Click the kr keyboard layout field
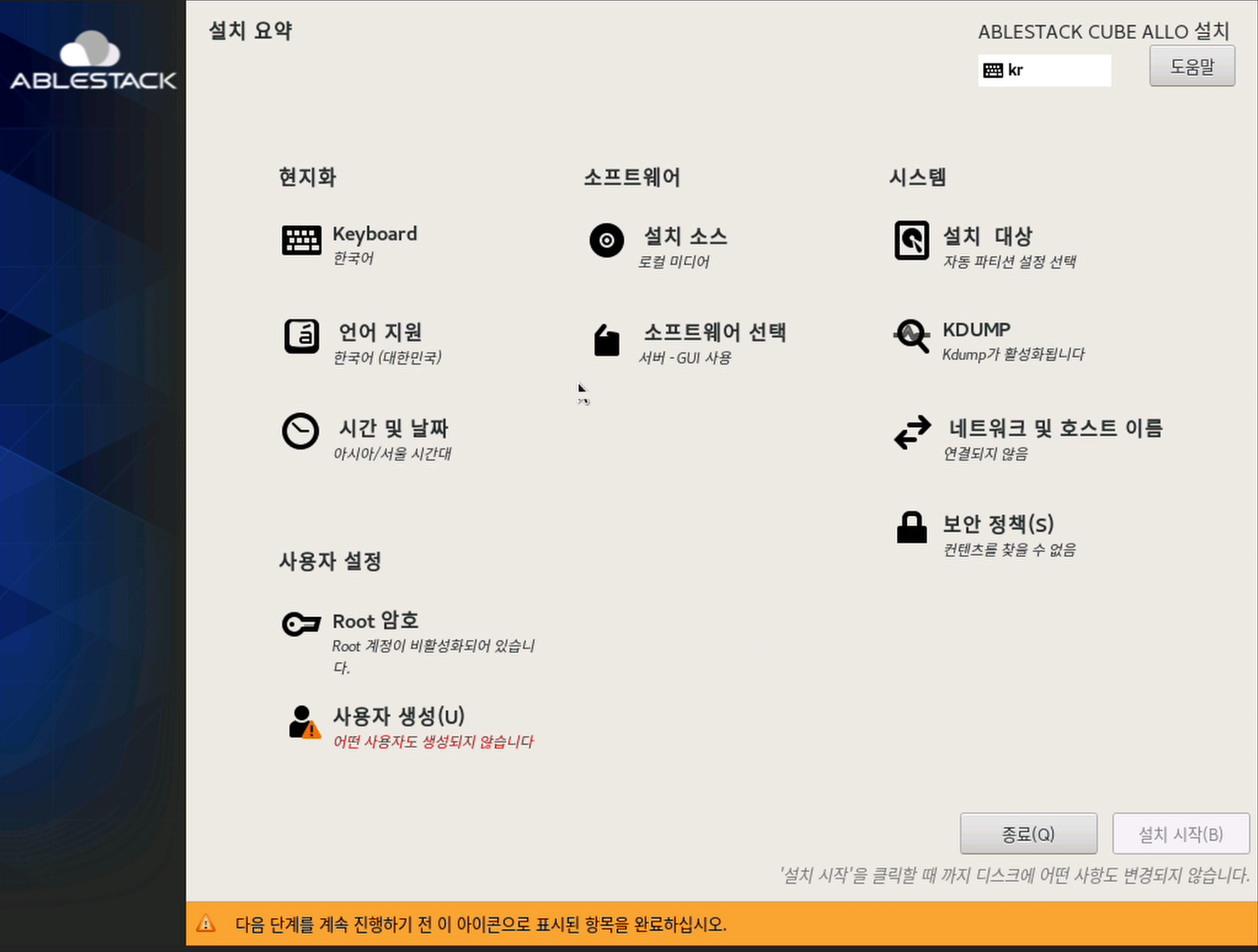This screenshot has height=952, width=1258. point(1044,70)
